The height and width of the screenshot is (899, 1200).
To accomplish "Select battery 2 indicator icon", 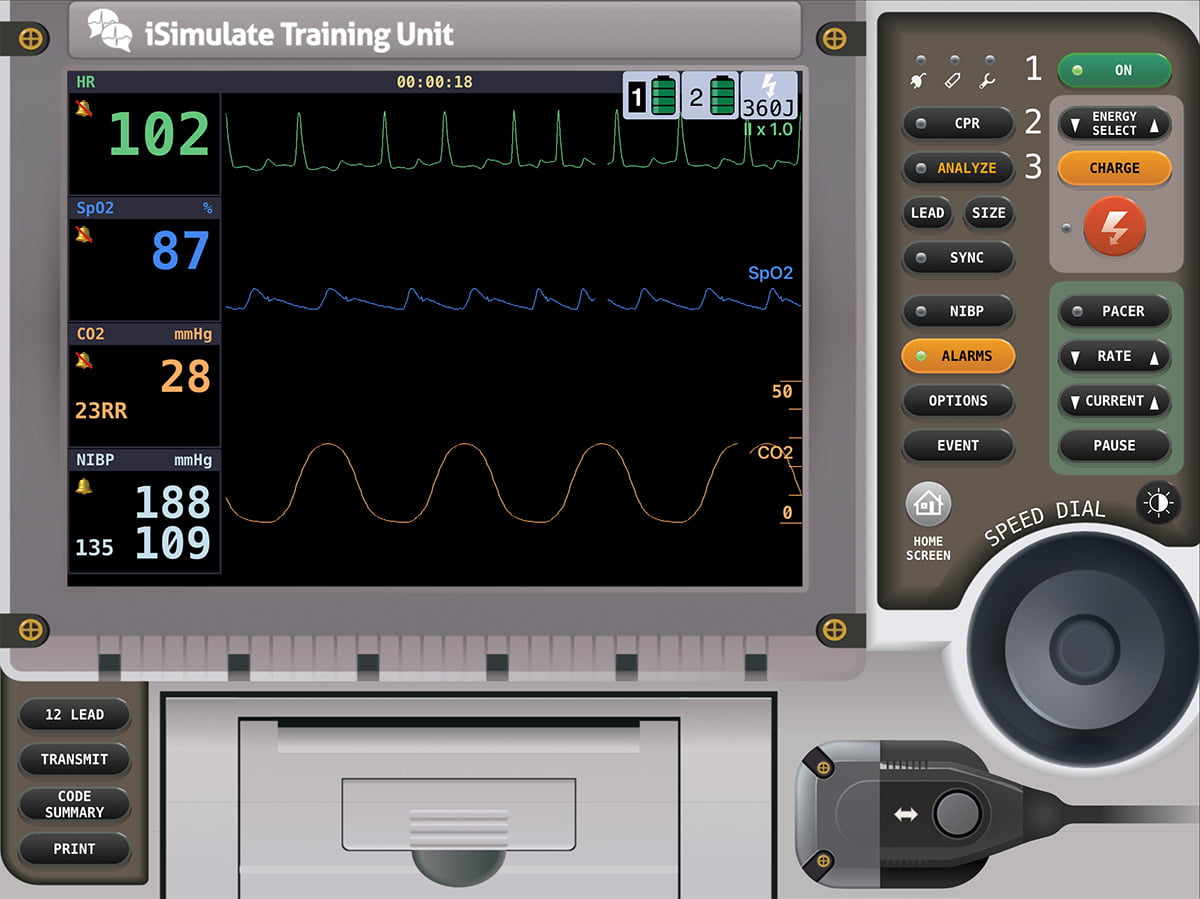I will click(711, 96).
